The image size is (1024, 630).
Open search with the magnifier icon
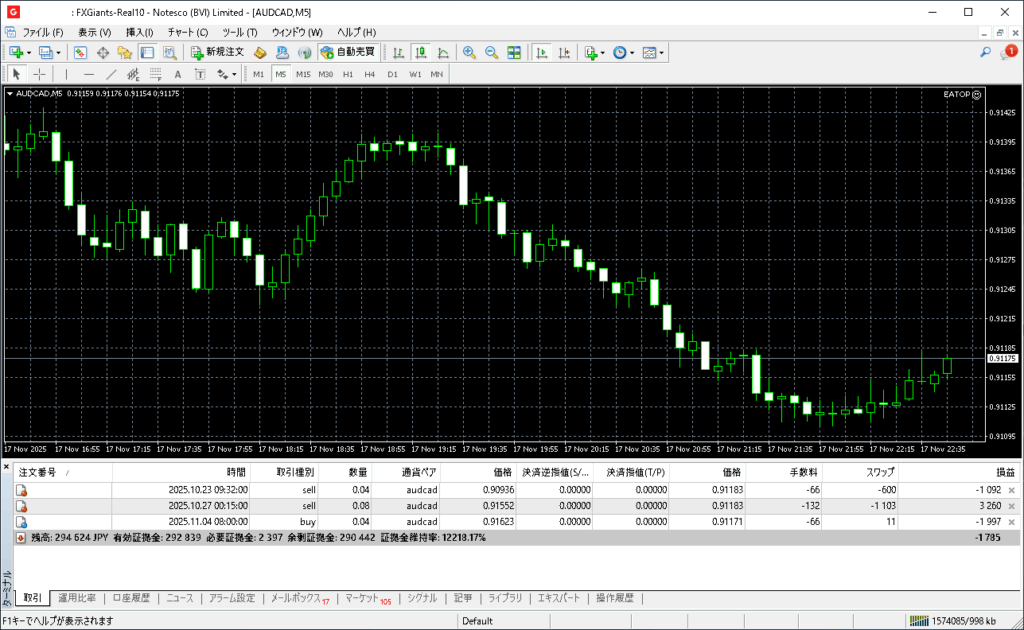coord(986,52)
